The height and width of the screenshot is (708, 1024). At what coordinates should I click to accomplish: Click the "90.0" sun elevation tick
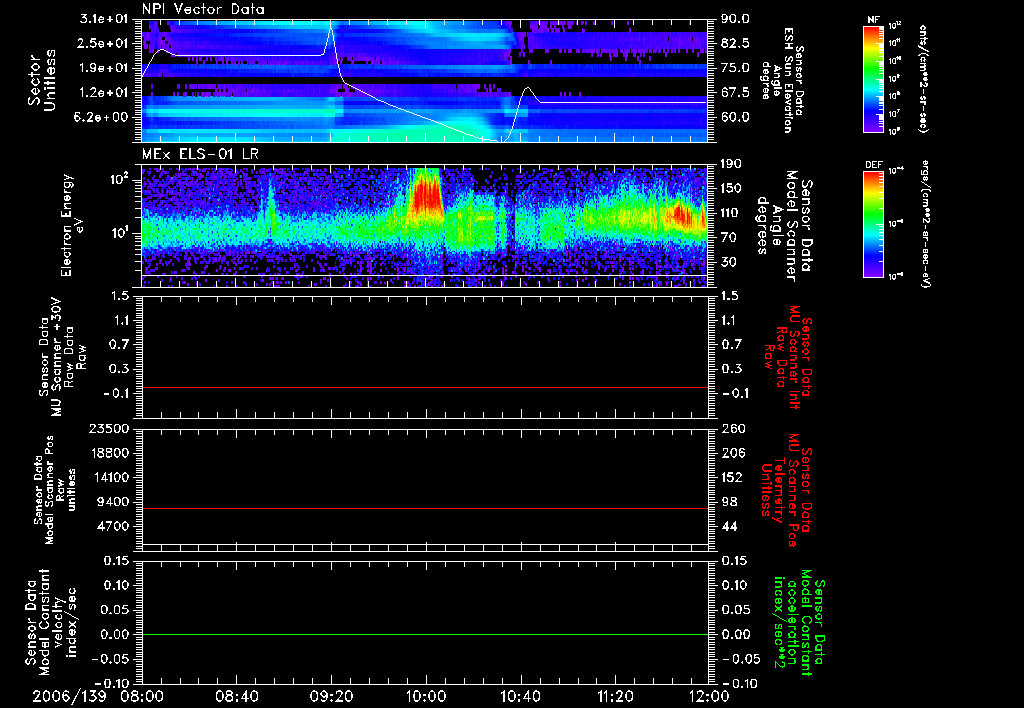coord(735,19)
